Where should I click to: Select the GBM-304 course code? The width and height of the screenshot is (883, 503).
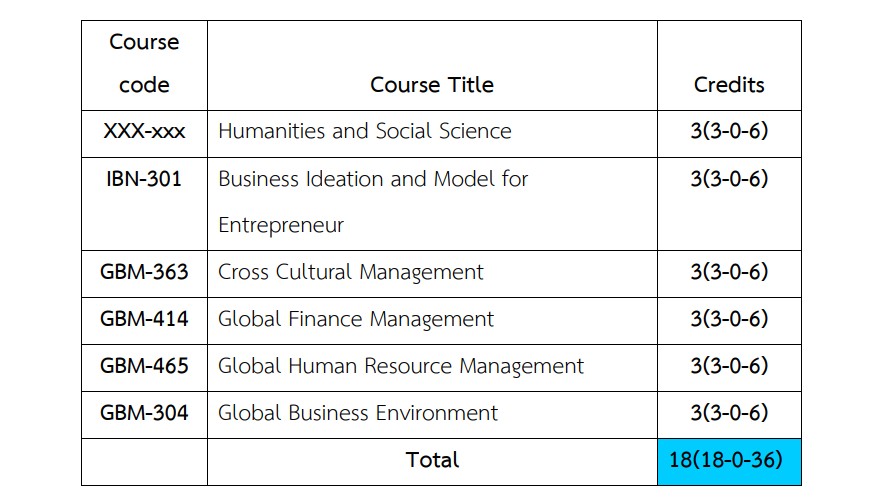144,413
